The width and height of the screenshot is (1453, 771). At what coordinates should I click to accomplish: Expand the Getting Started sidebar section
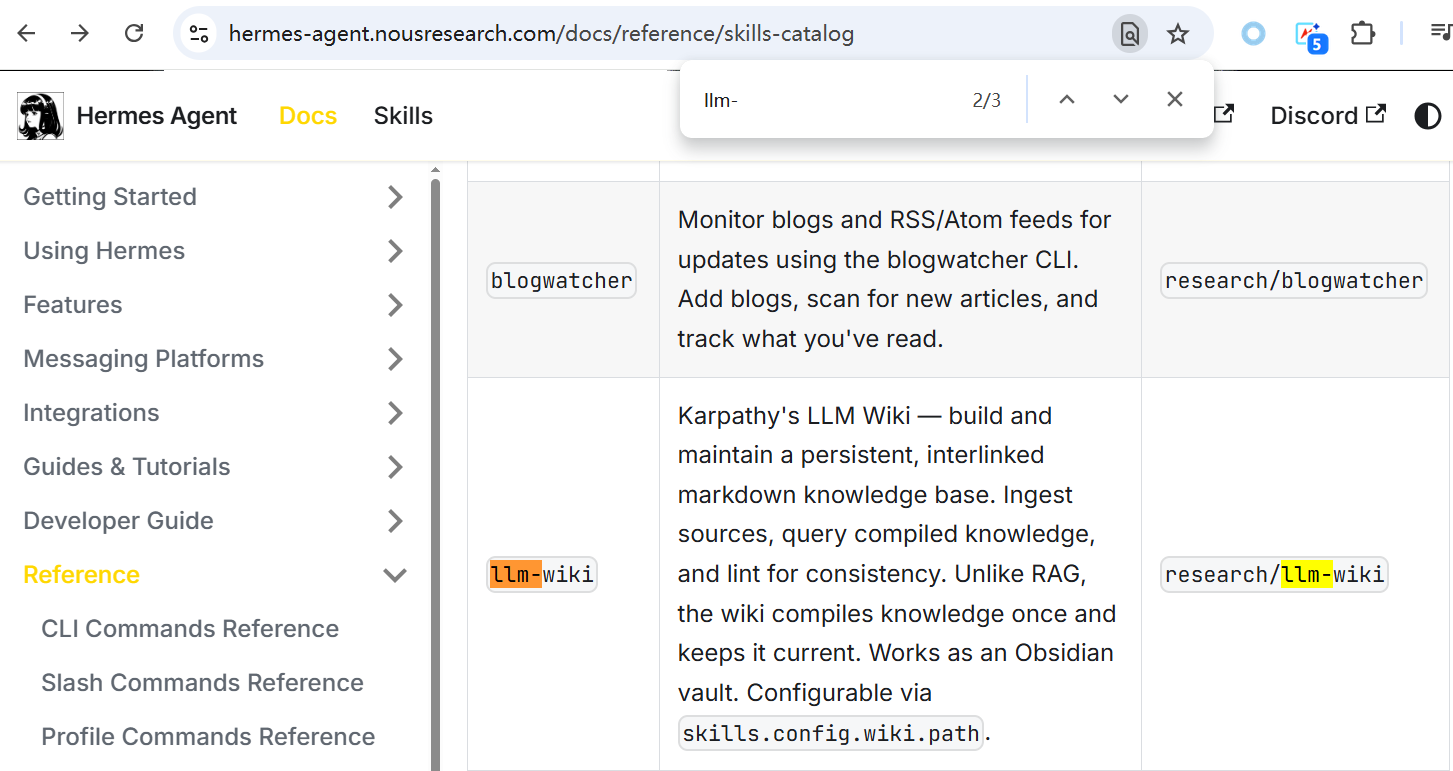[x=395, y=197]
